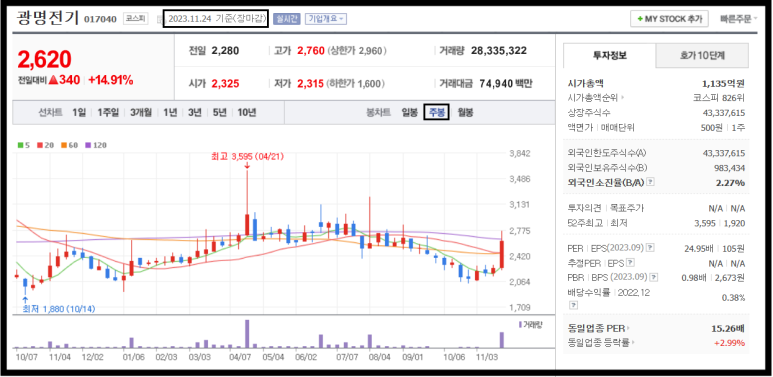Image resolution: width=773 pixels, height=377 pixels.
Task: Click the 거래대금 value 74,940 백만
Action: click(x=505, y=84)
